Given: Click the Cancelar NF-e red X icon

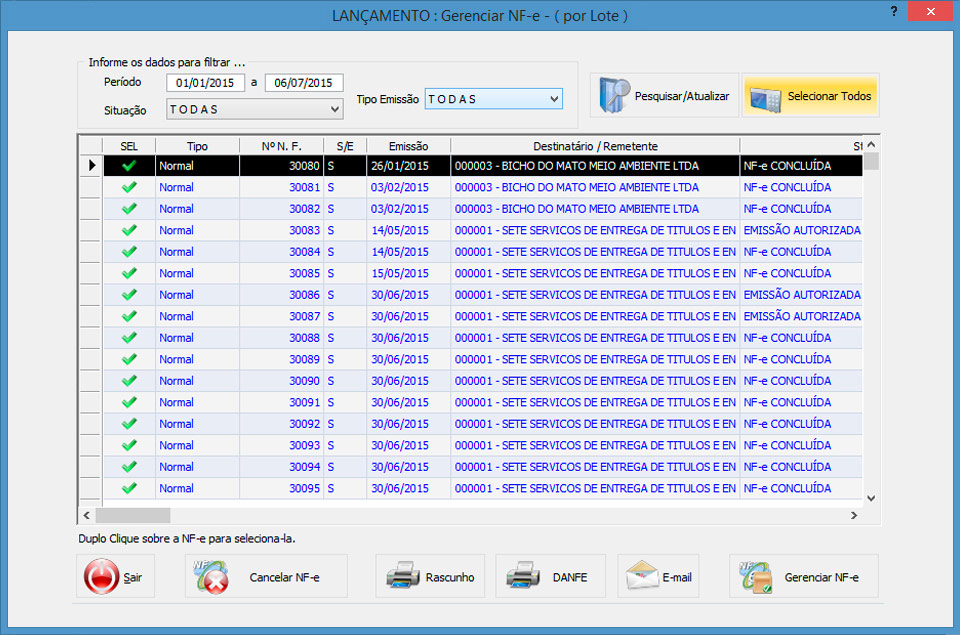Looking at the screenshot, I should [211, 576].
